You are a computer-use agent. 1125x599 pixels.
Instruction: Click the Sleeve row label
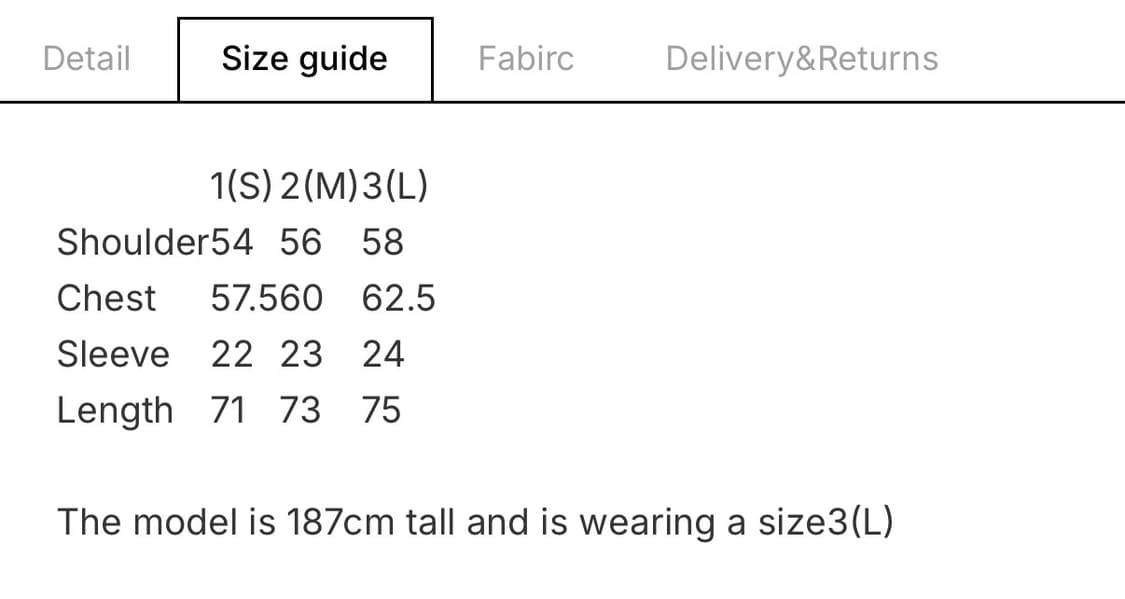point(113,354)
